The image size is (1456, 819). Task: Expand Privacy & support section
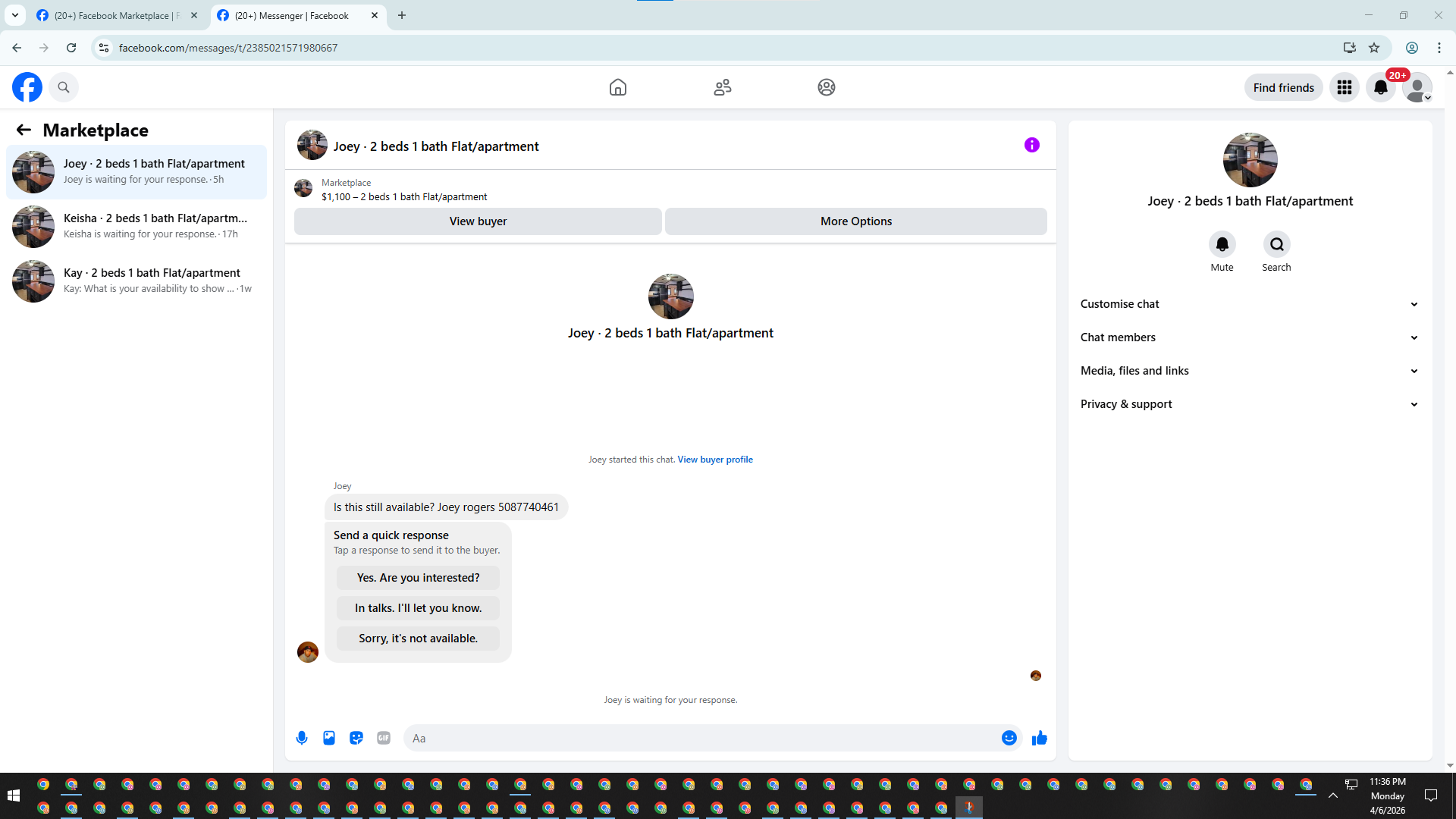(x=1250, y=404)
